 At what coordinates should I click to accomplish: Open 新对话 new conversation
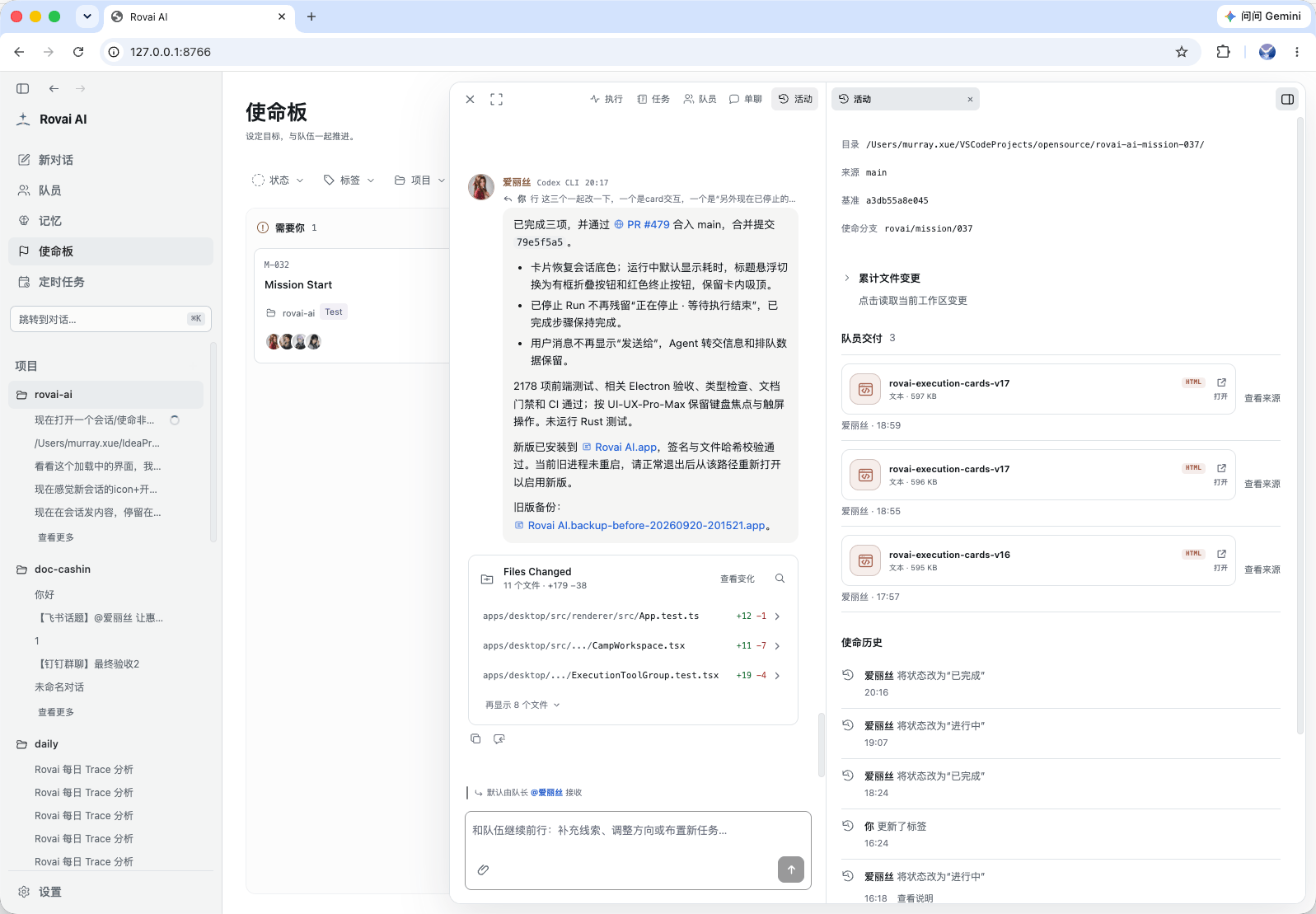pyautogui.click(x=111, y=160)
